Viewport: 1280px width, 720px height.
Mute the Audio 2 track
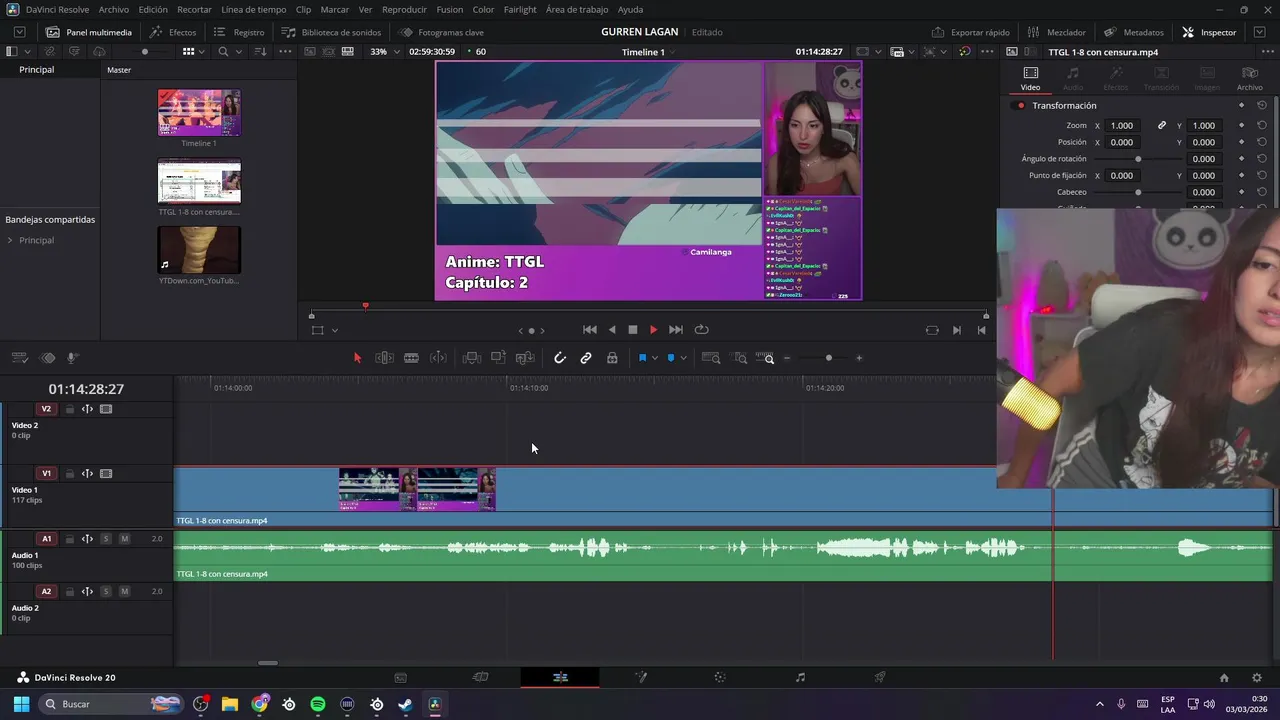[124, 591]
